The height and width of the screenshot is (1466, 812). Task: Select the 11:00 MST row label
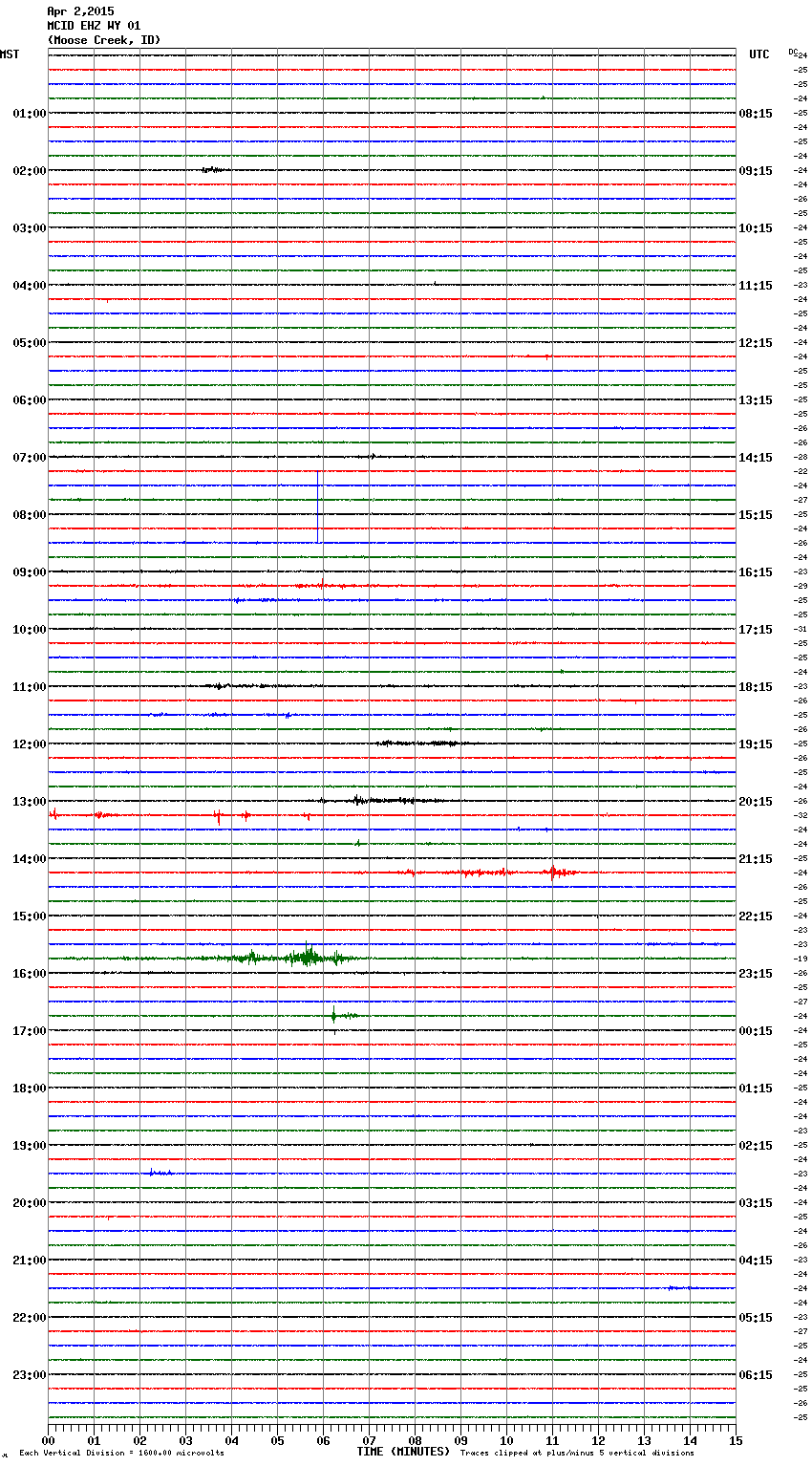pos(30,687)
